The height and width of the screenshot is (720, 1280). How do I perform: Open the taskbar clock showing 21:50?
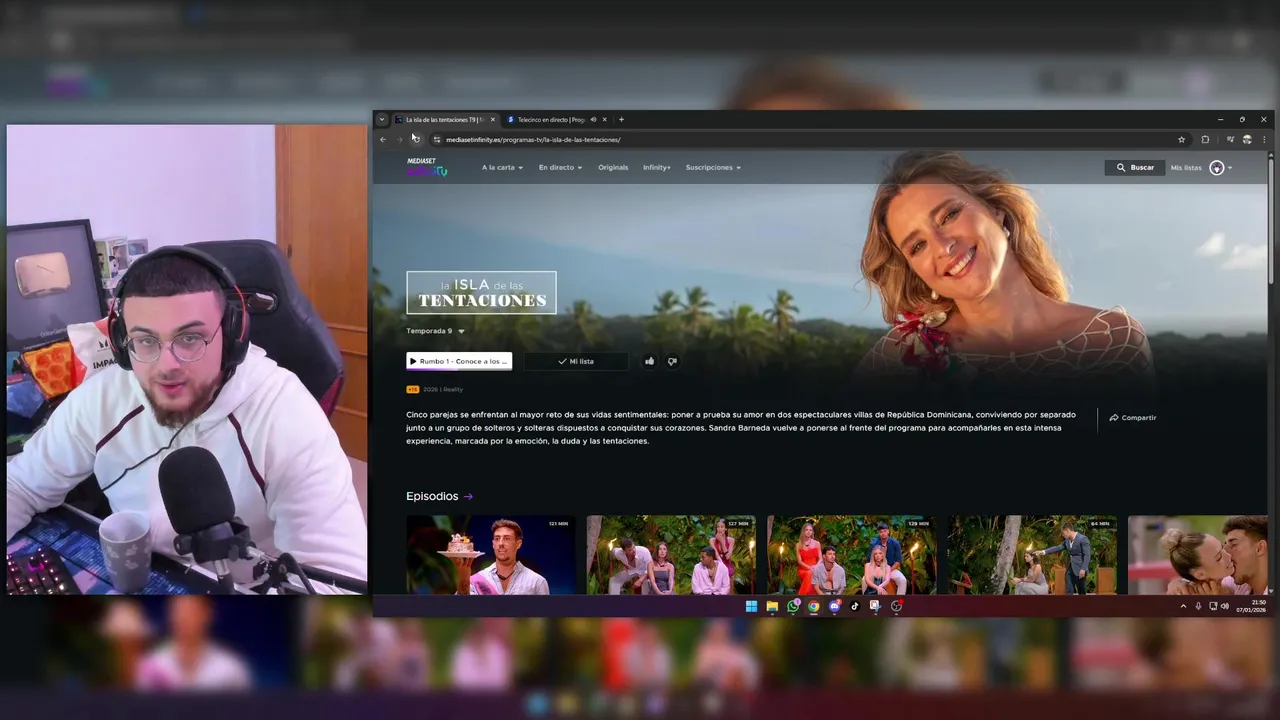(1251, 606)
